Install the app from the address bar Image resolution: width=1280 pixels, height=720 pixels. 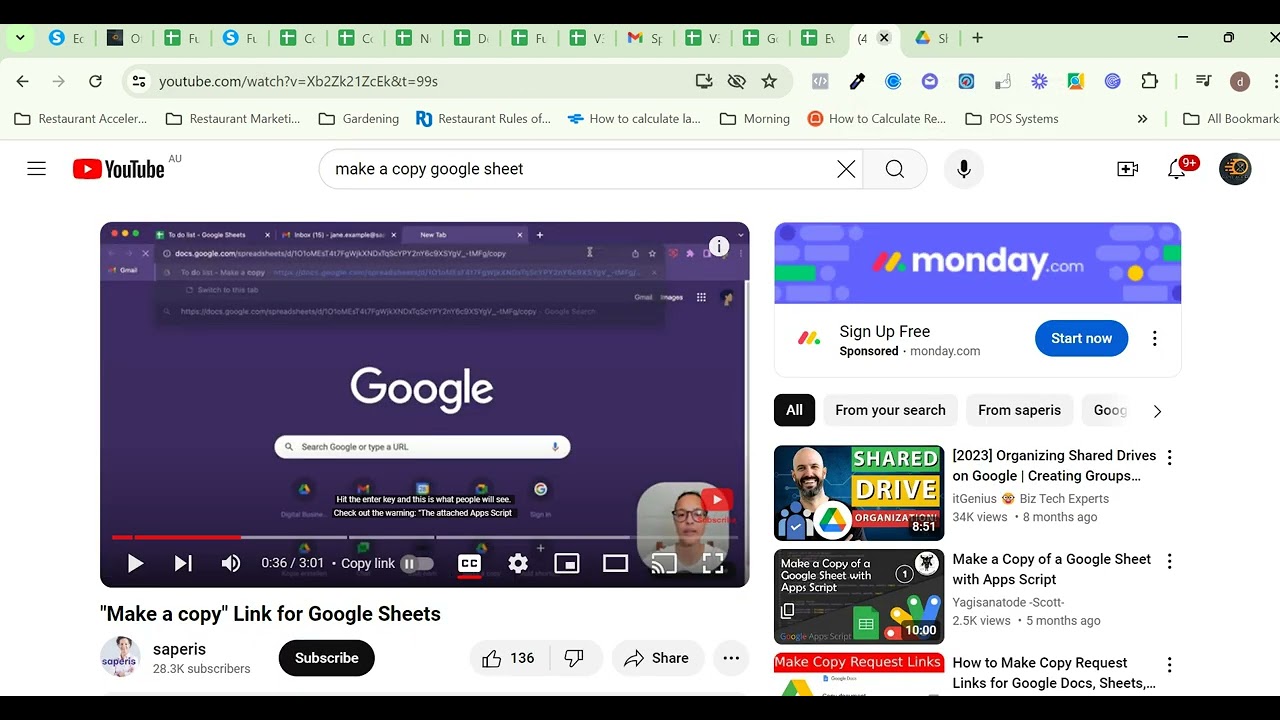704,81
